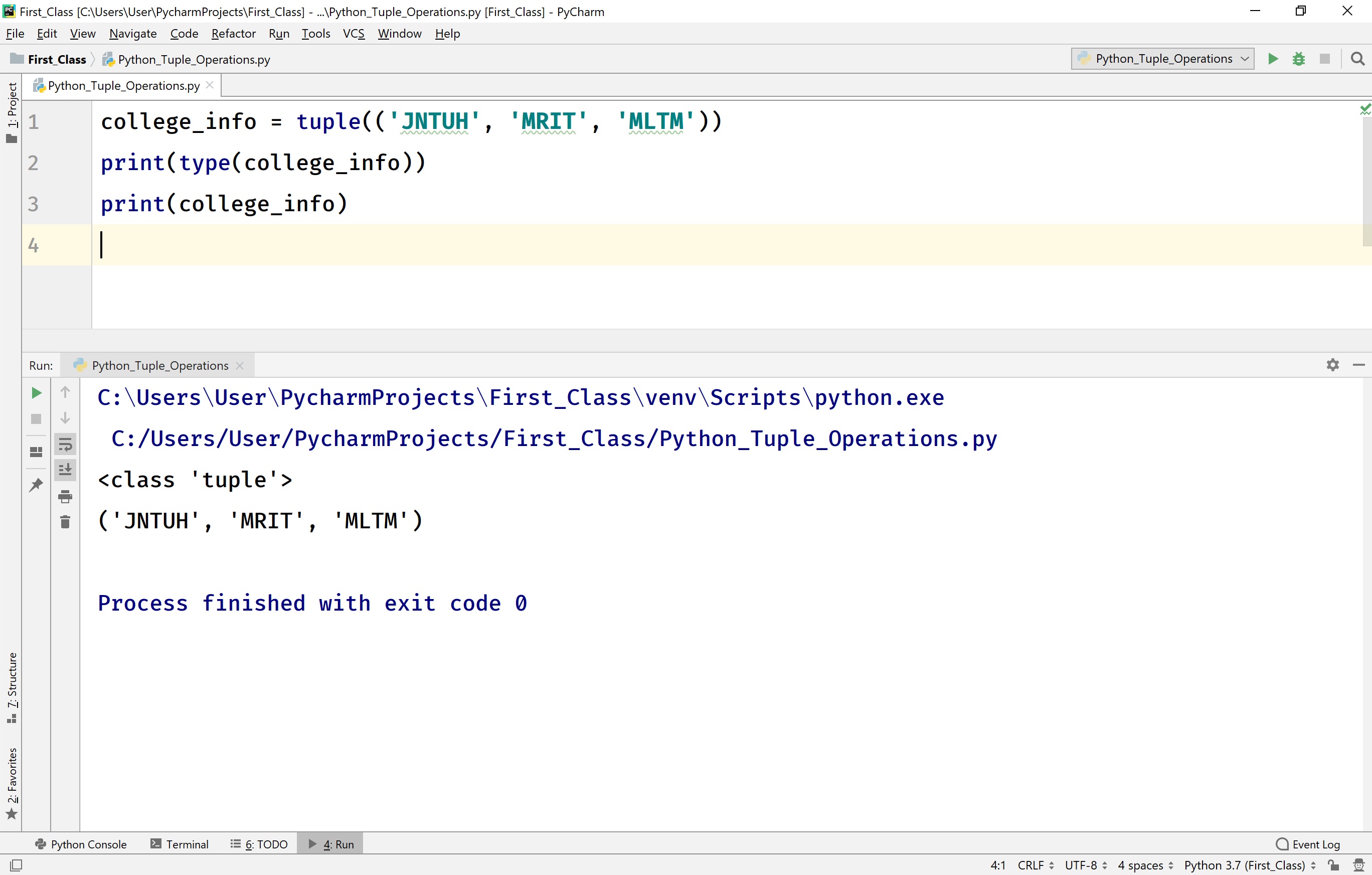Rerun the program in the Run panel

pos(36,392)
